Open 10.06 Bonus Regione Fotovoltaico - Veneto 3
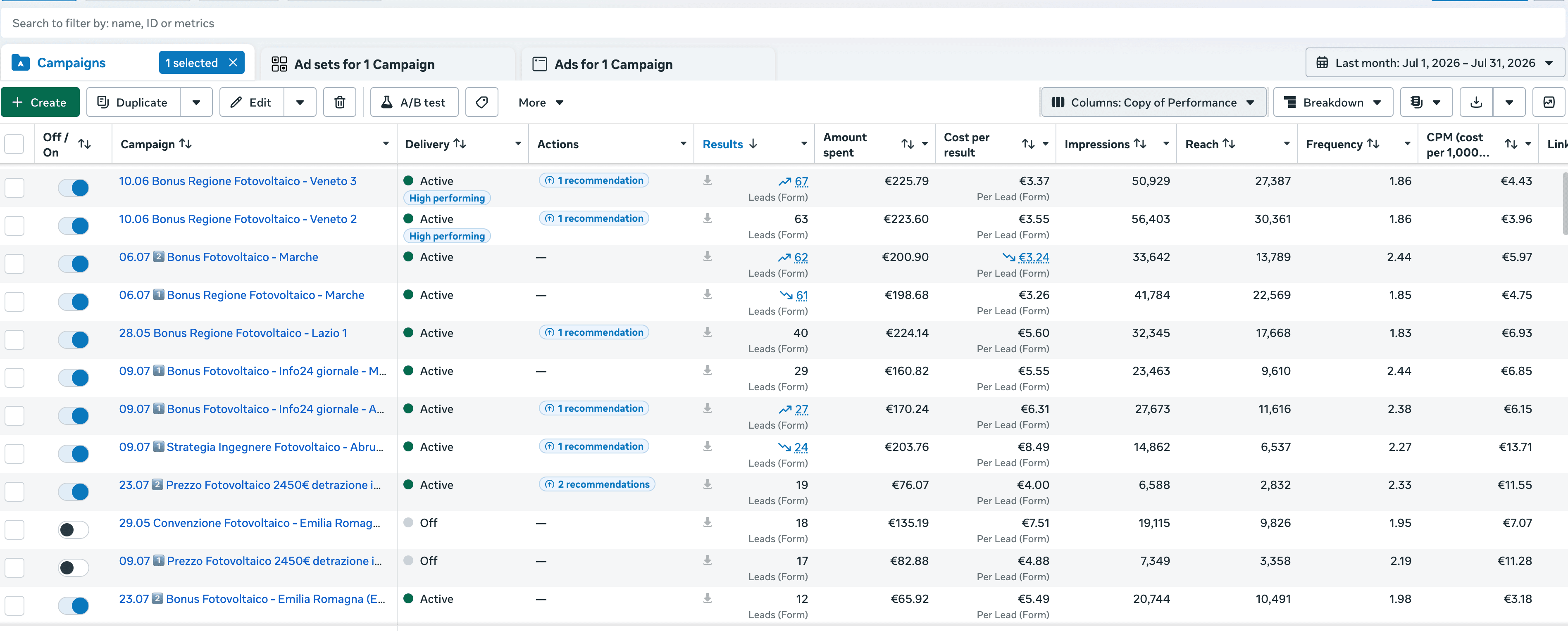The image size is (1568, 631). [237, 181]
